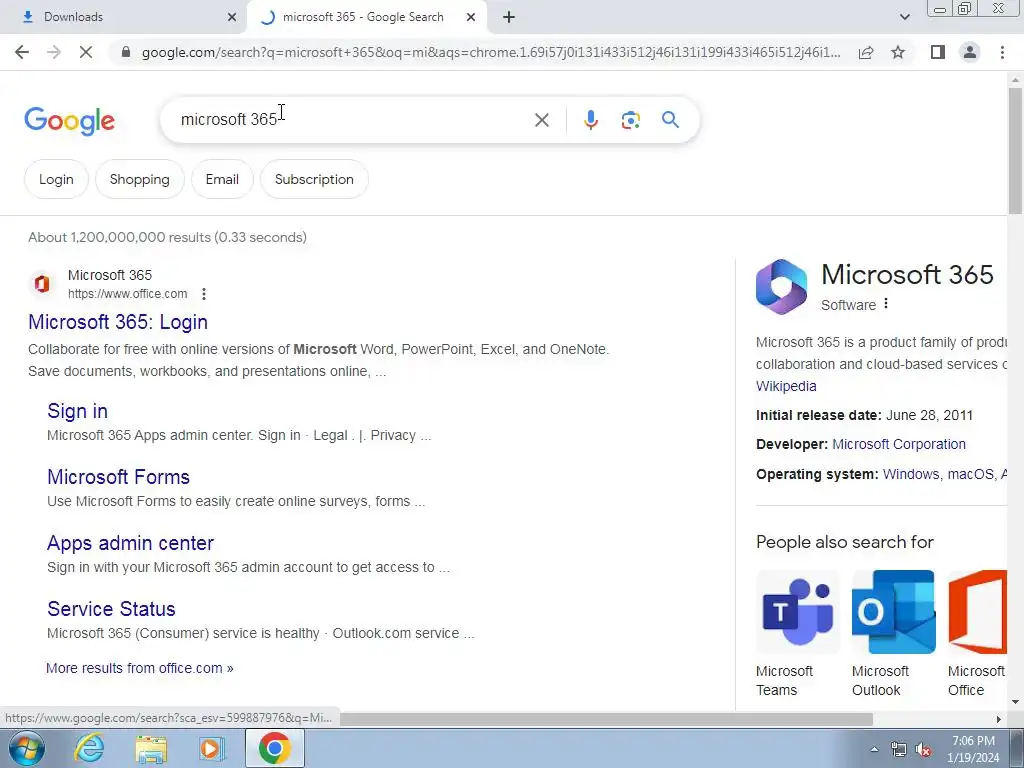Filter results by Login chip
1024x768 pixels.
pyautogui.click(x=56, y=179)
